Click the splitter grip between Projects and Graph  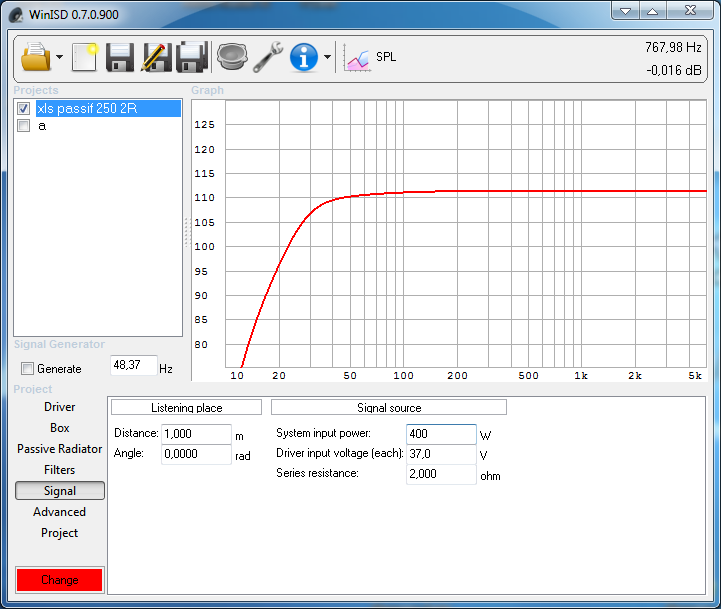pos(187,232)
